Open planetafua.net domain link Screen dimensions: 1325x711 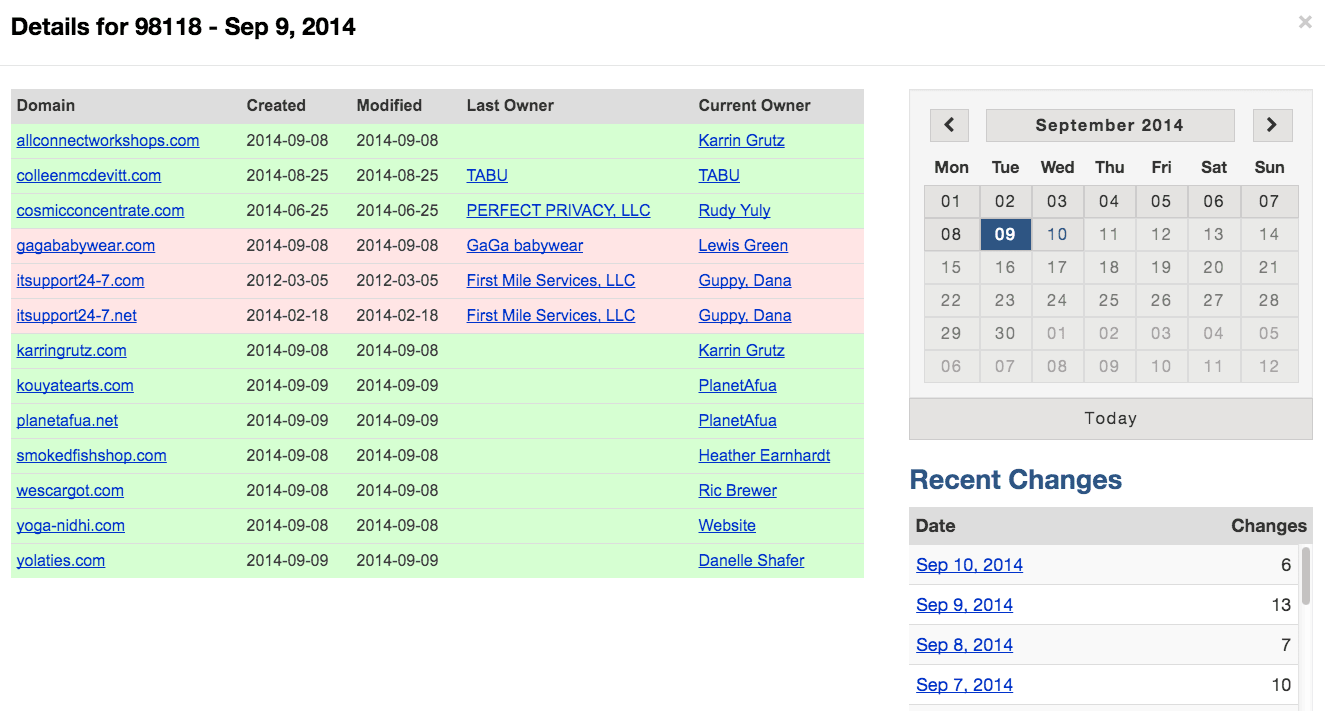click(68, 420)
